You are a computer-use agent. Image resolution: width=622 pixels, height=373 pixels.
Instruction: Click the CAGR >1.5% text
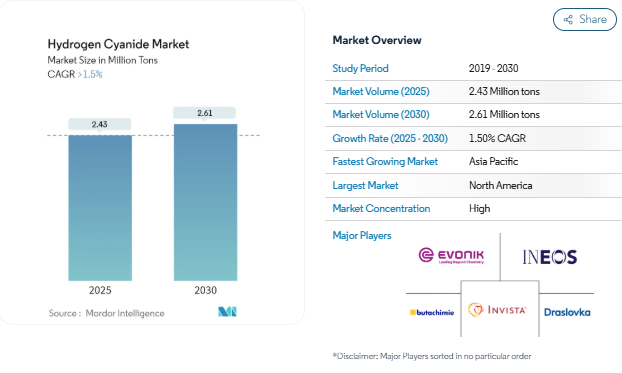(75, 74)
